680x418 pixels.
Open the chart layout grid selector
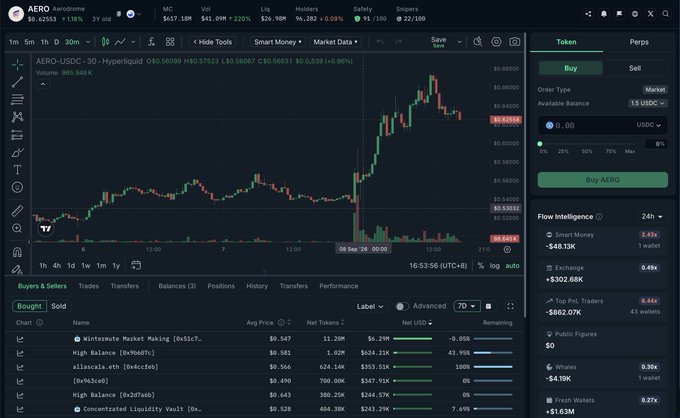point(170,42)
